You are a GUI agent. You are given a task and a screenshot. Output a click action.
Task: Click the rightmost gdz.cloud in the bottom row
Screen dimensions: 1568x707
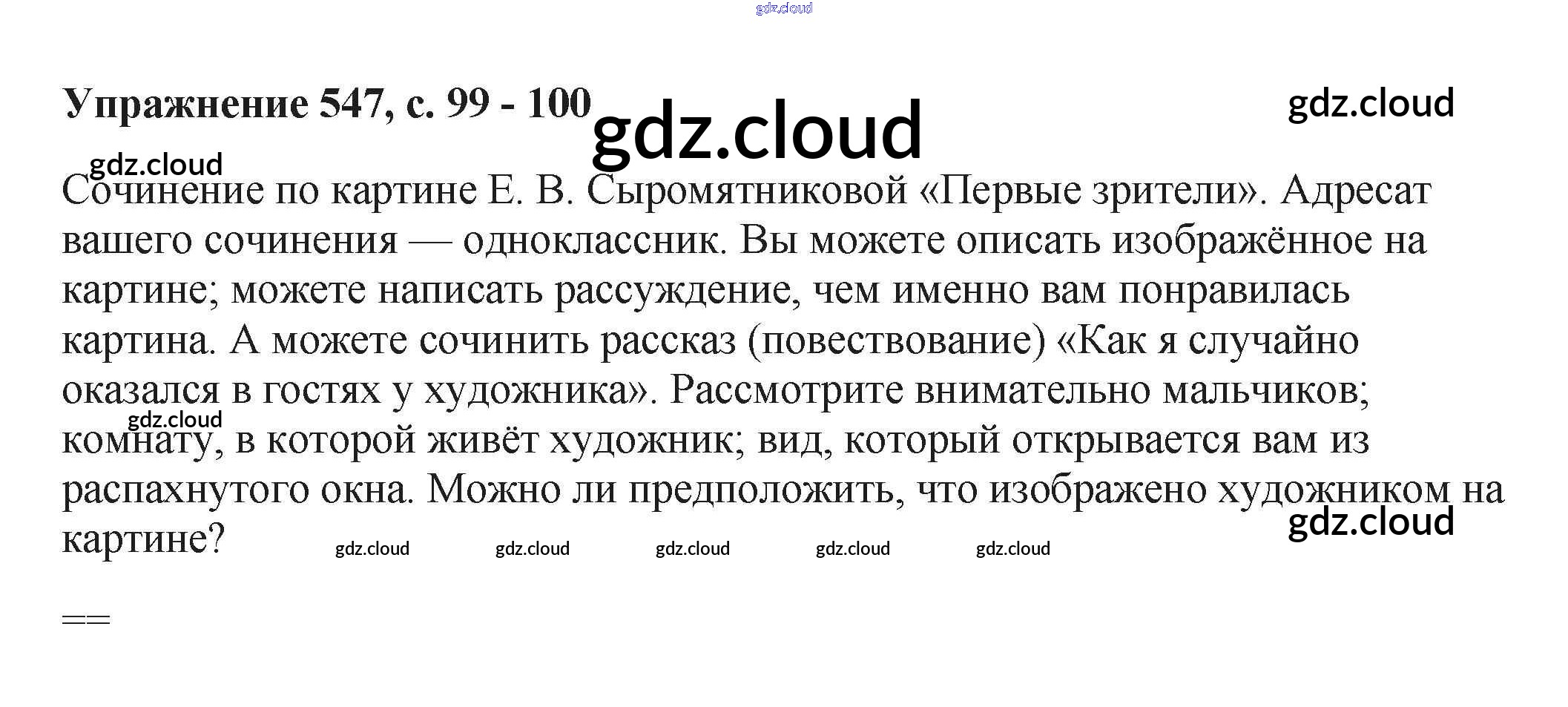click(1013, 549)
